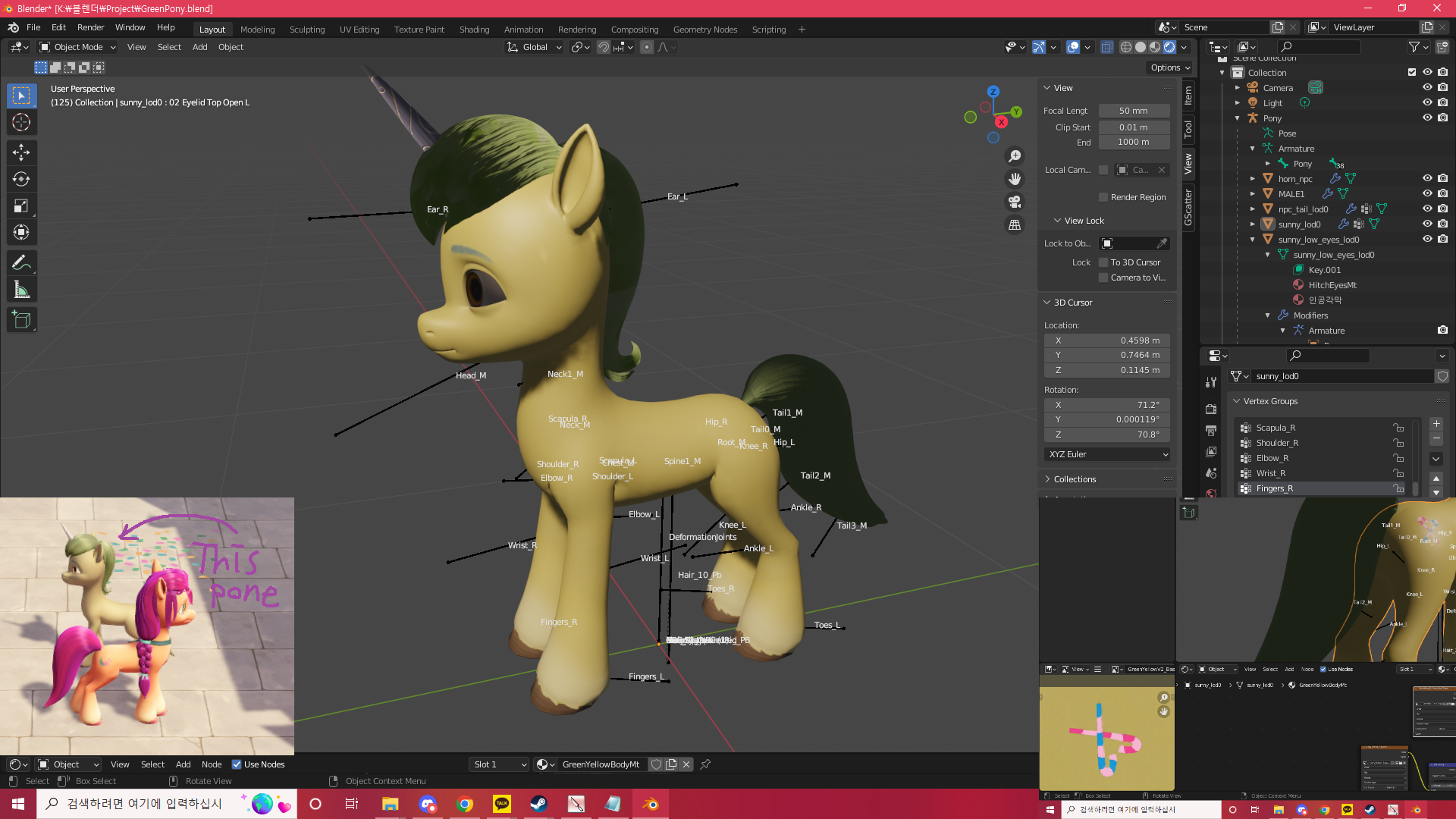Switch to the Shading workspace tab
The image size is (1456, 819).
pyautogui.click(x=474, y=30)
